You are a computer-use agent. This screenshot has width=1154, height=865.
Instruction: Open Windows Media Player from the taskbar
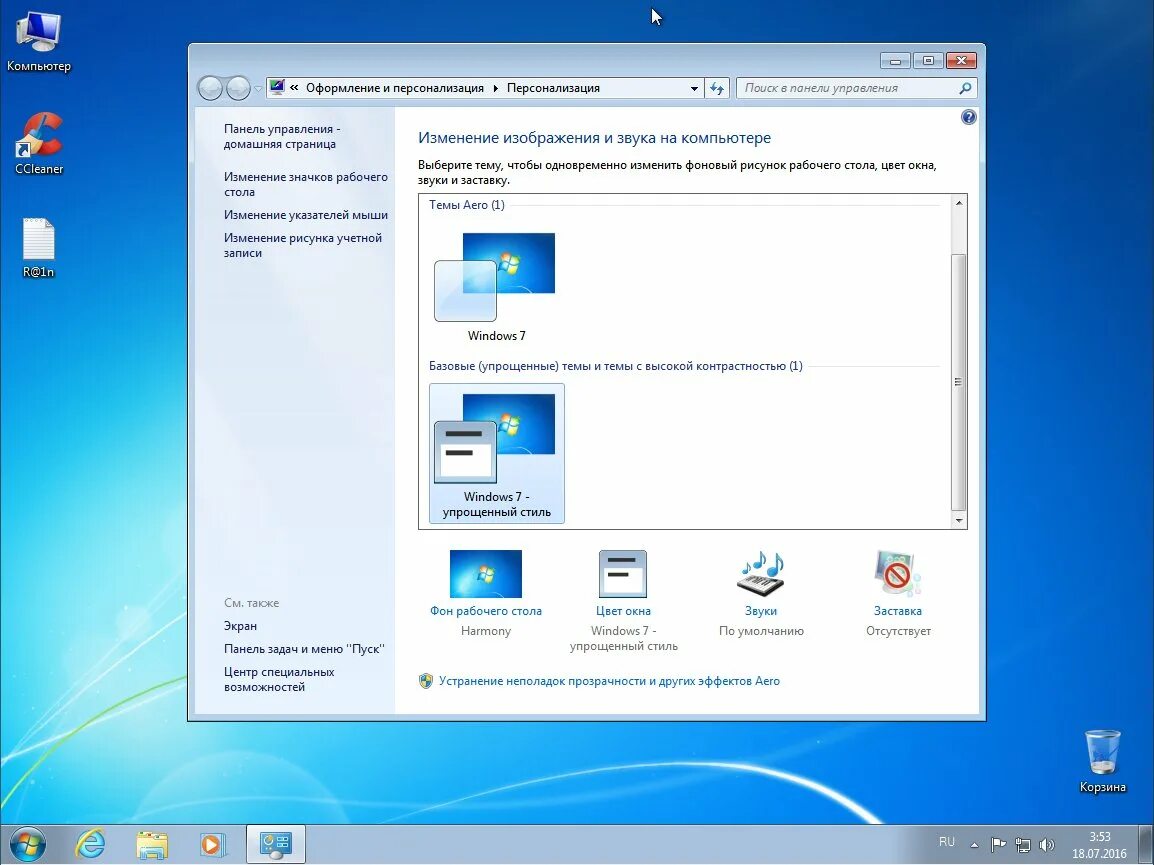tap(213, 843)
